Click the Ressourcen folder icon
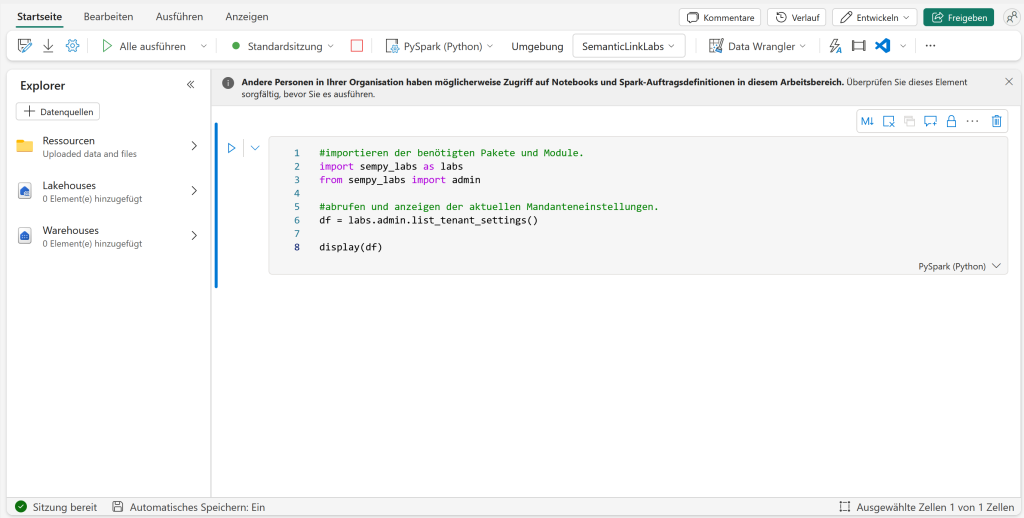 pos(25,146)
